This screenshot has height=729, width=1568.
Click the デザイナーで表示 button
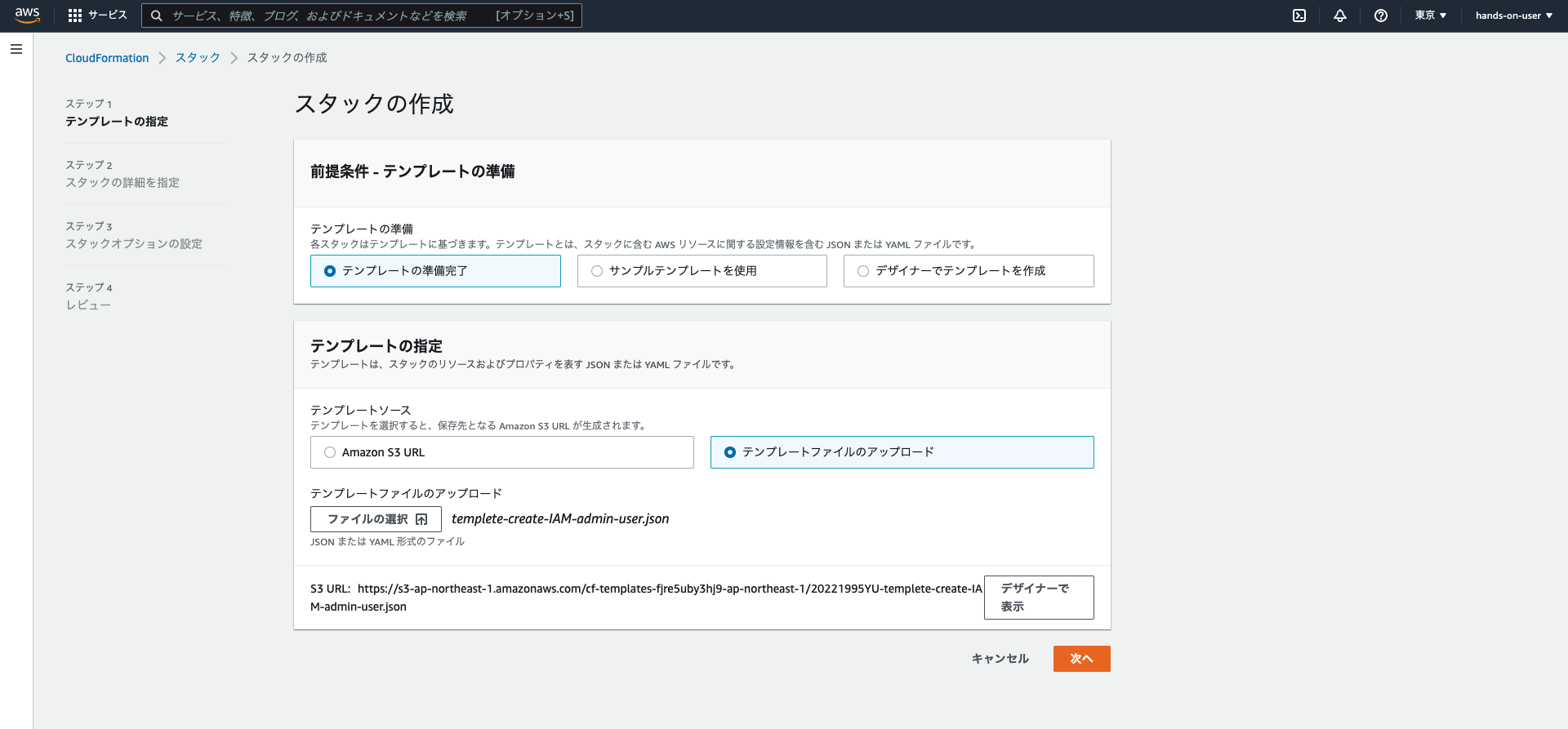pos(1039,598)
